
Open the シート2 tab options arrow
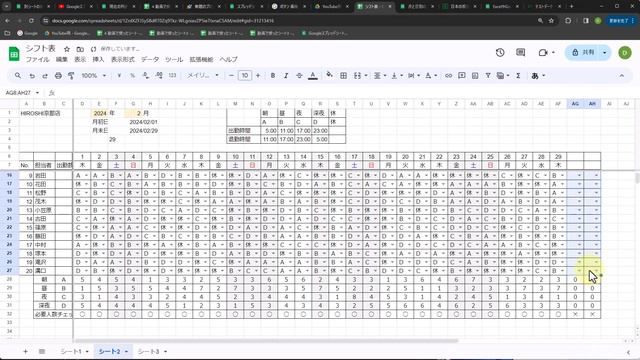tap(127, 351)
